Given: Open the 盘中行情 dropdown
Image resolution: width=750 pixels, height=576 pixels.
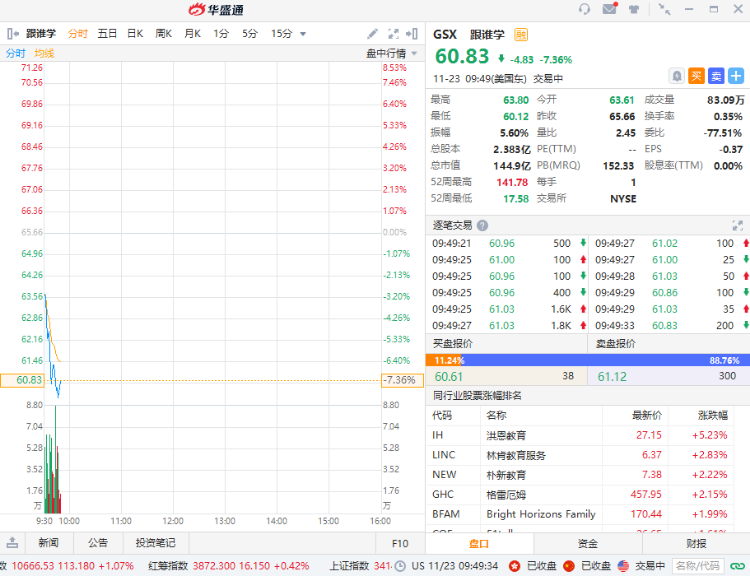Looking at the screenshot, I should (x=391, y=53).
